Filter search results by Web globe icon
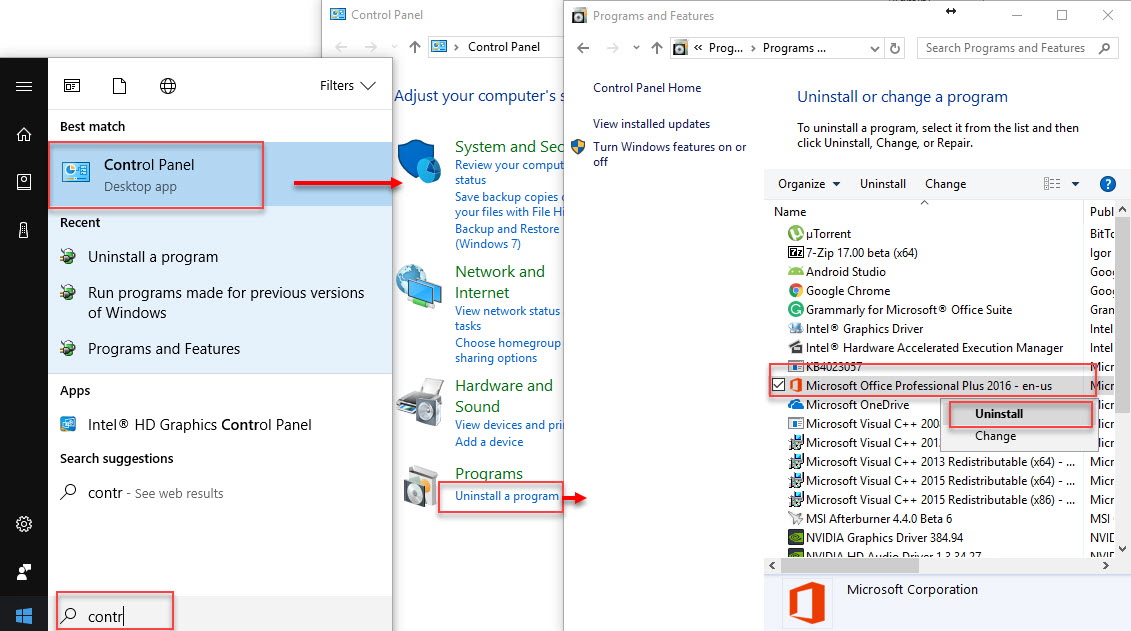This screenshot has height=631, width=1131. point(168,87)
